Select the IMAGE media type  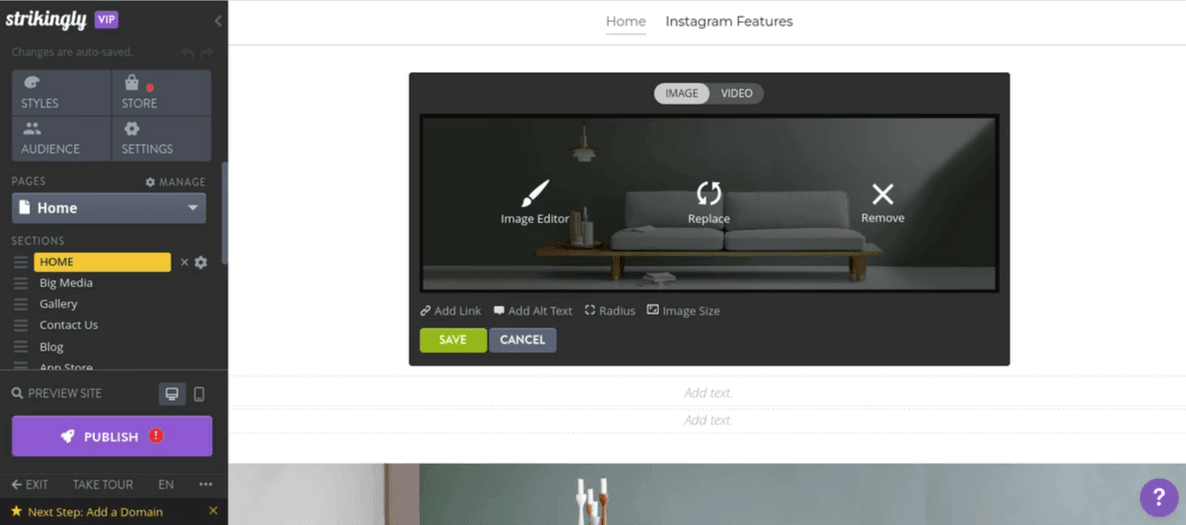pos(681,93)
